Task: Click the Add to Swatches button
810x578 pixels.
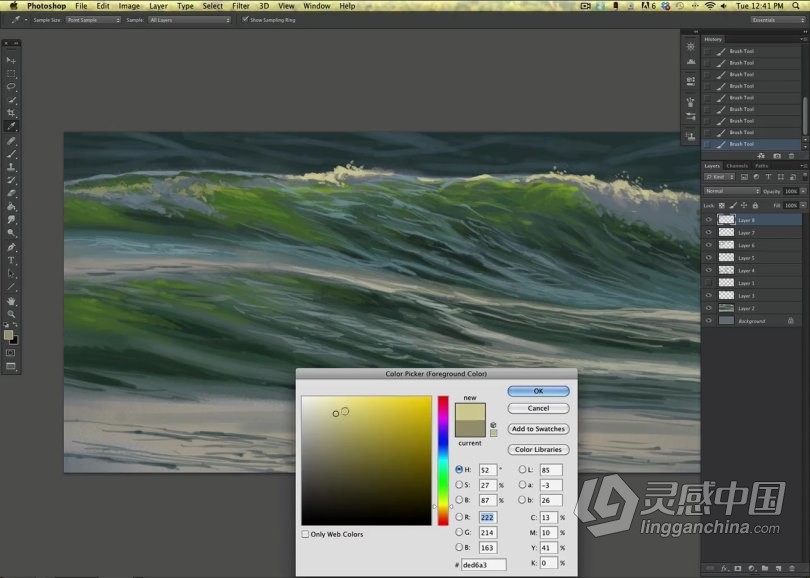Action: tap(538, 429)
